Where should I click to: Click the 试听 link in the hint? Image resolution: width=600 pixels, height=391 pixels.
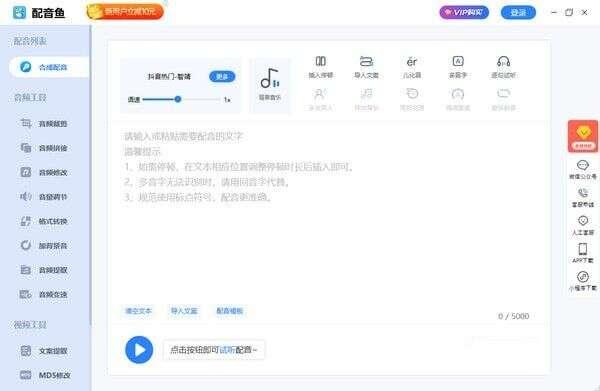[x=227, y=350]
